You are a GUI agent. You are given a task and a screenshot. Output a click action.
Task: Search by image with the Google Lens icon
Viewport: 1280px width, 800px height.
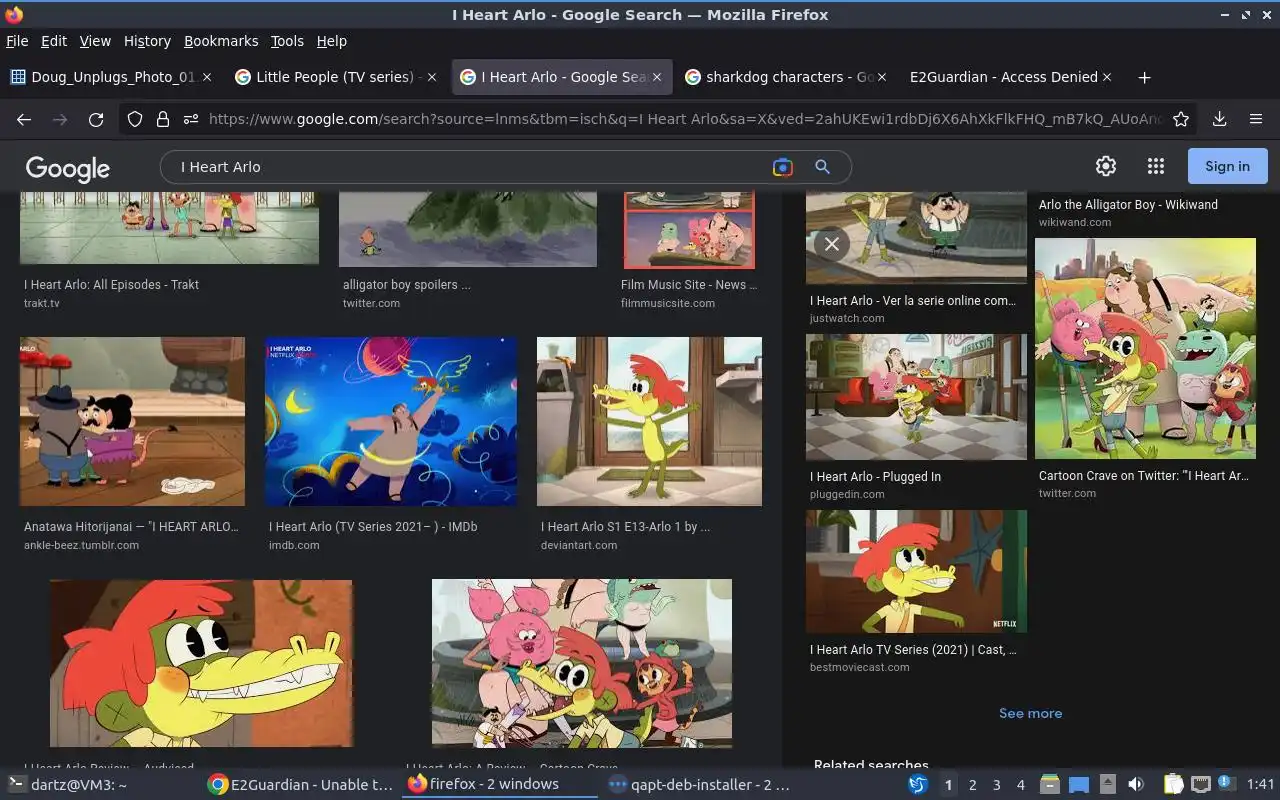[783, 167]
